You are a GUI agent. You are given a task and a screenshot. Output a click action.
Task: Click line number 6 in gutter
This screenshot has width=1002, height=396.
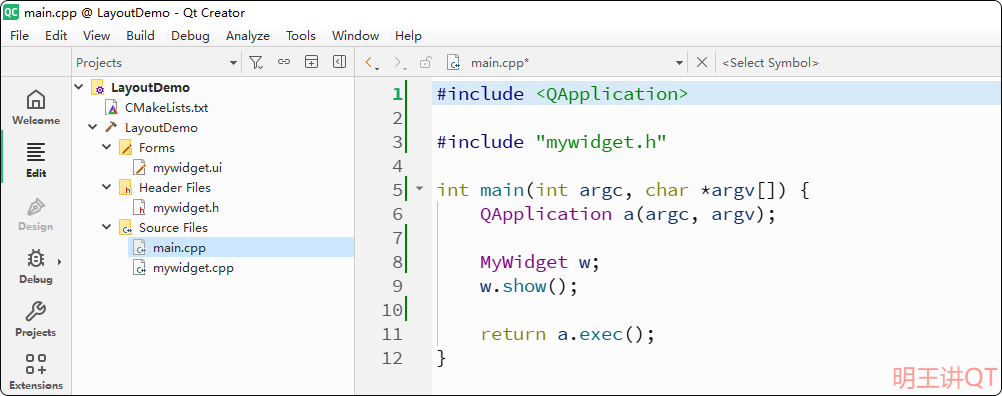tap(397, 214)
